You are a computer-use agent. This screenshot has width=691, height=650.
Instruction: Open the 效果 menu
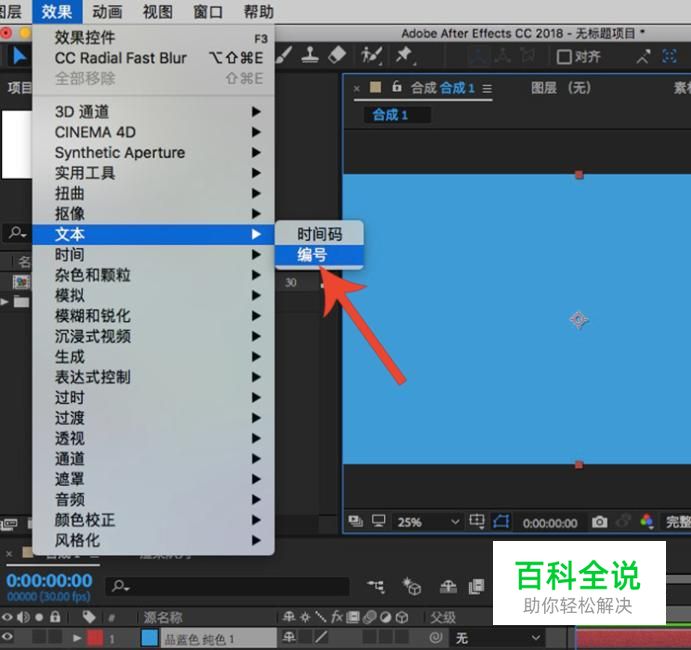coord(57,11)
